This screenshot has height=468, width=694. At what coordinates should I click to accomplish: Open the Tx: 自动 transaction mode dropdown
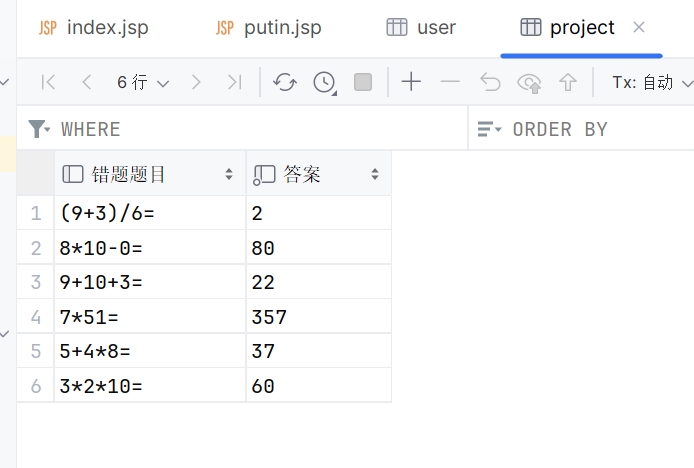tap(650, 82)
